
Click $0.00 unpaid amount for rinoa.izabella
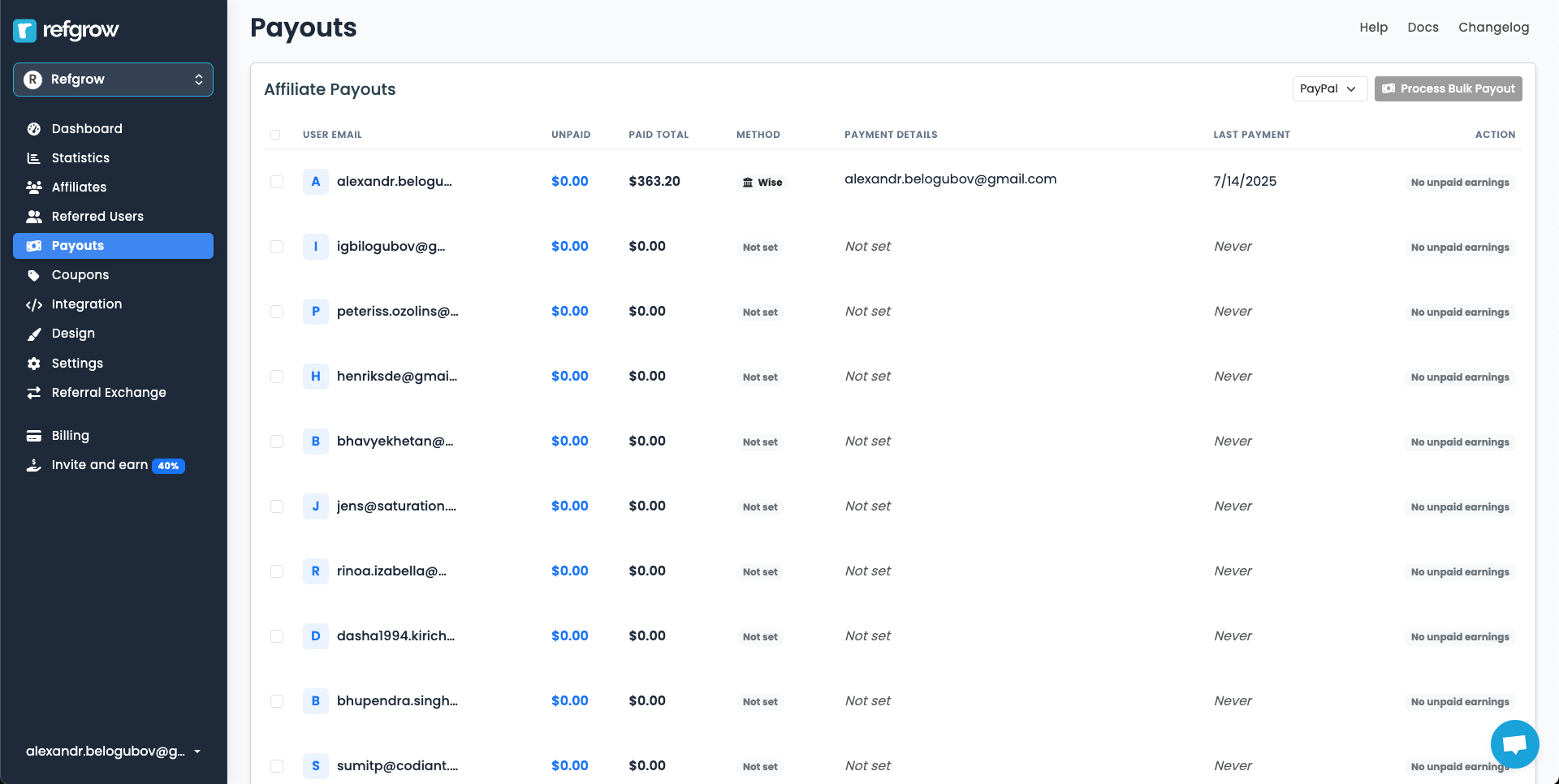coord(570,571)
